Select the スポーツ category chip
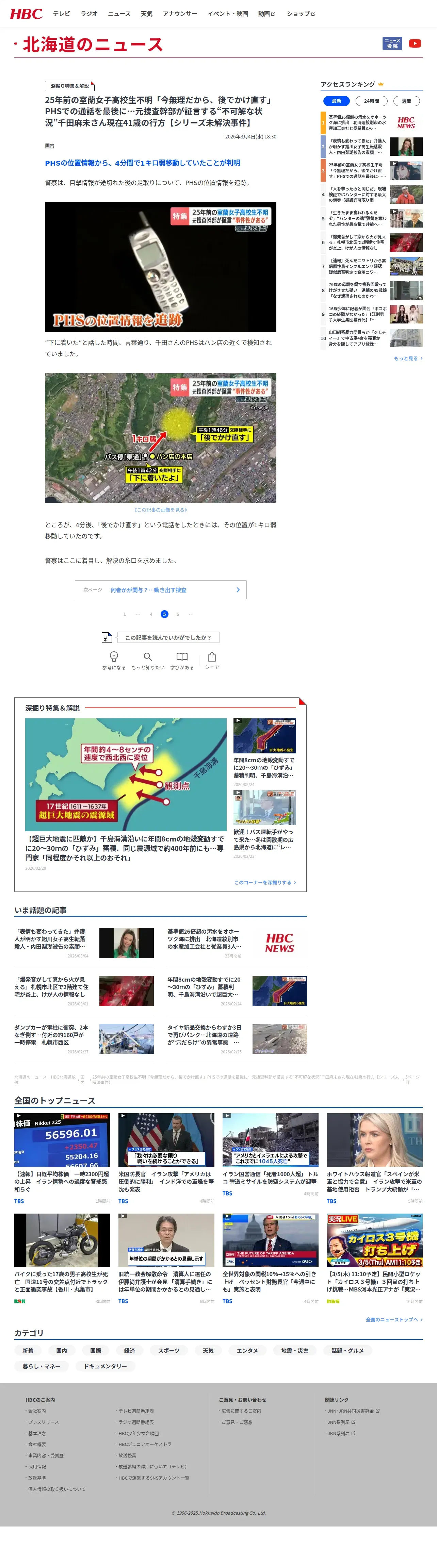The height and width of the screenshot is (1568, 437). tap(169, 1350)
